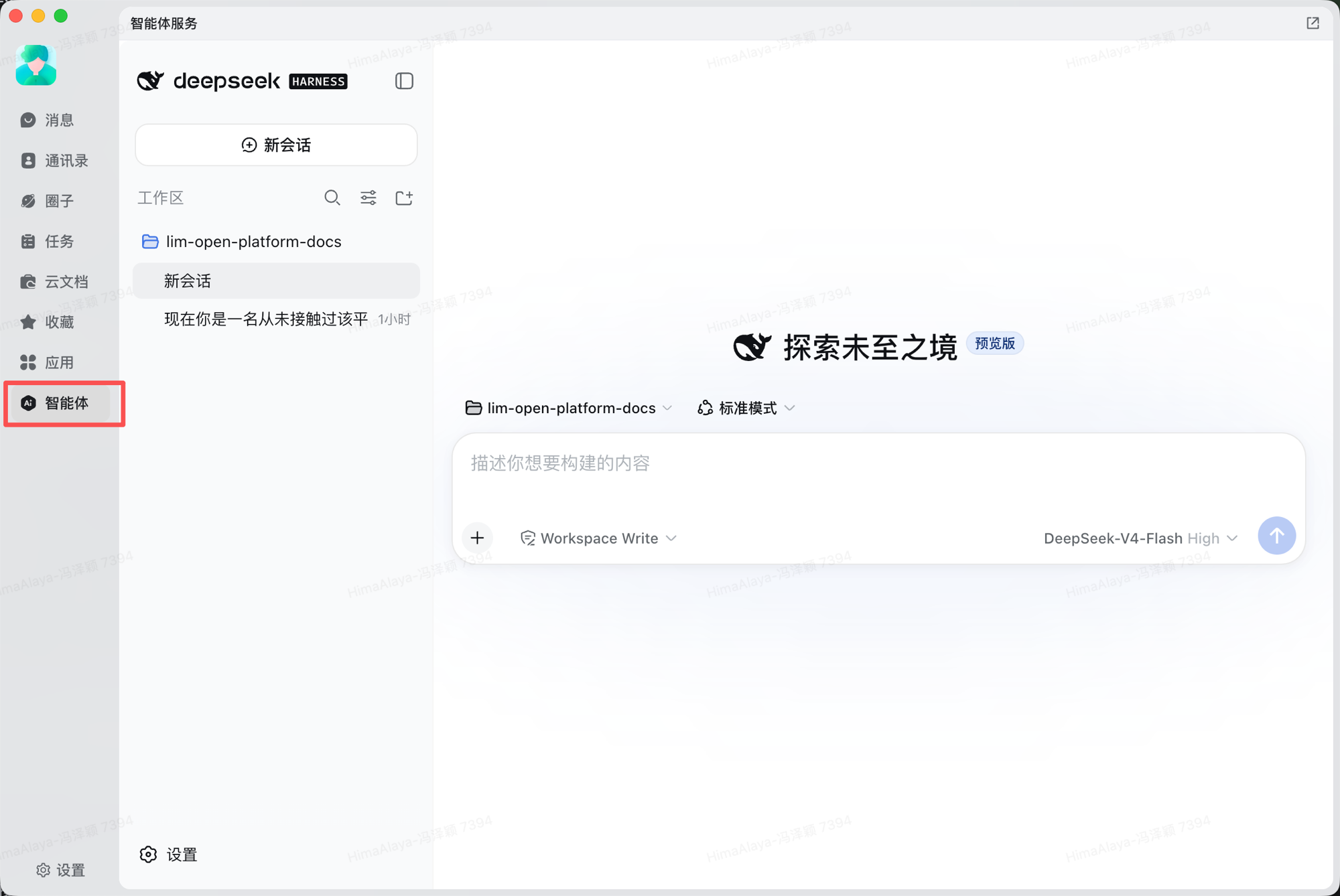Open conversation 现在你是一名从未接触过该平
1340x896 pixels.
pyautogui.click(x=276, y=319)
